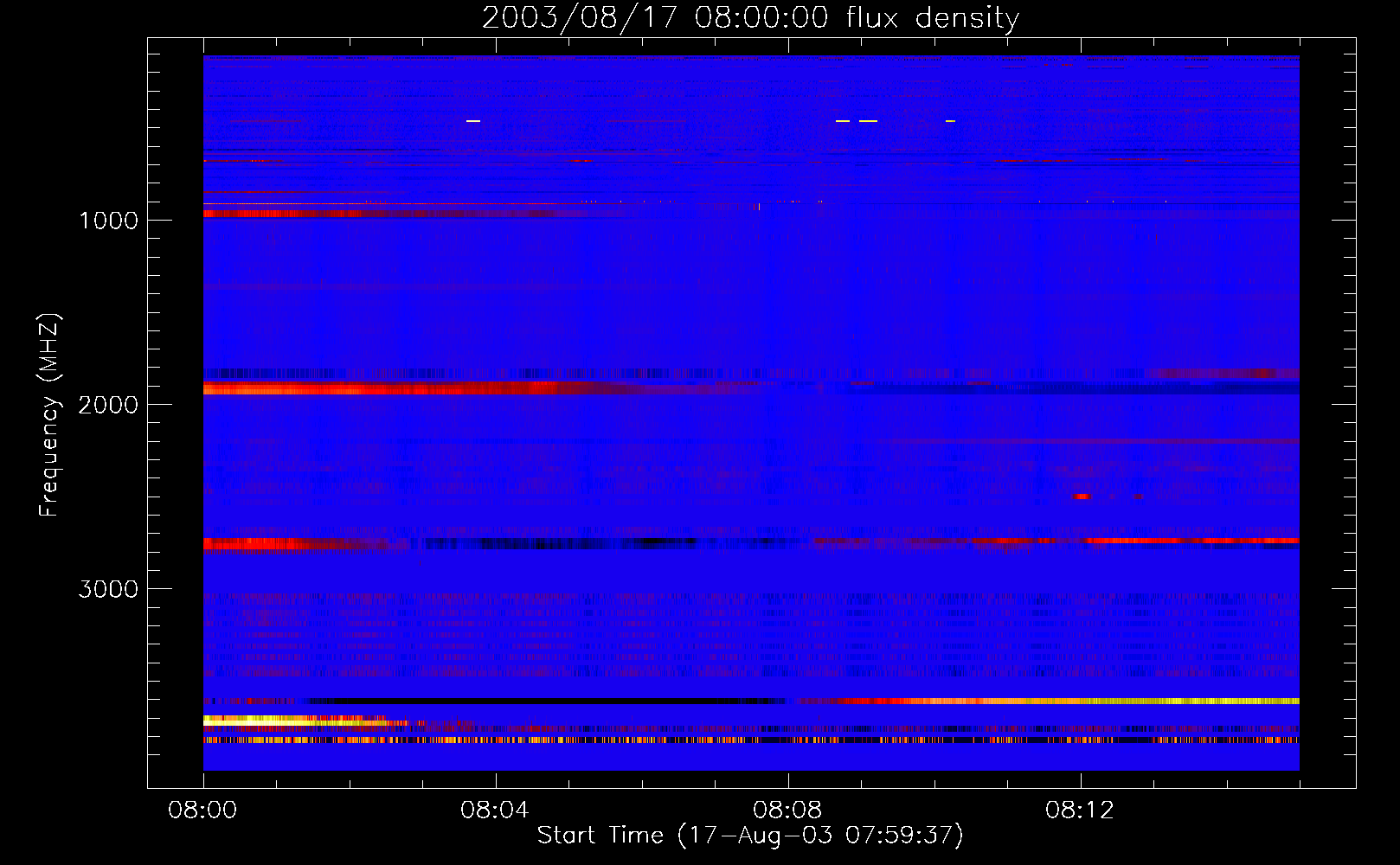Click the short white dash near 08:10 at the top
Screen dimensions: 1400x865
[x=950, y=121]
